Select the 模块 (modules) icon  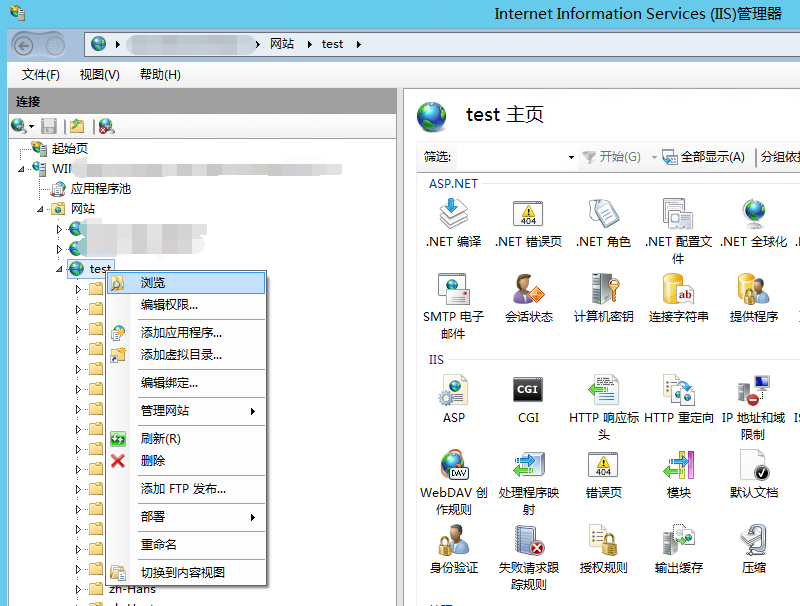pos(678,466)
